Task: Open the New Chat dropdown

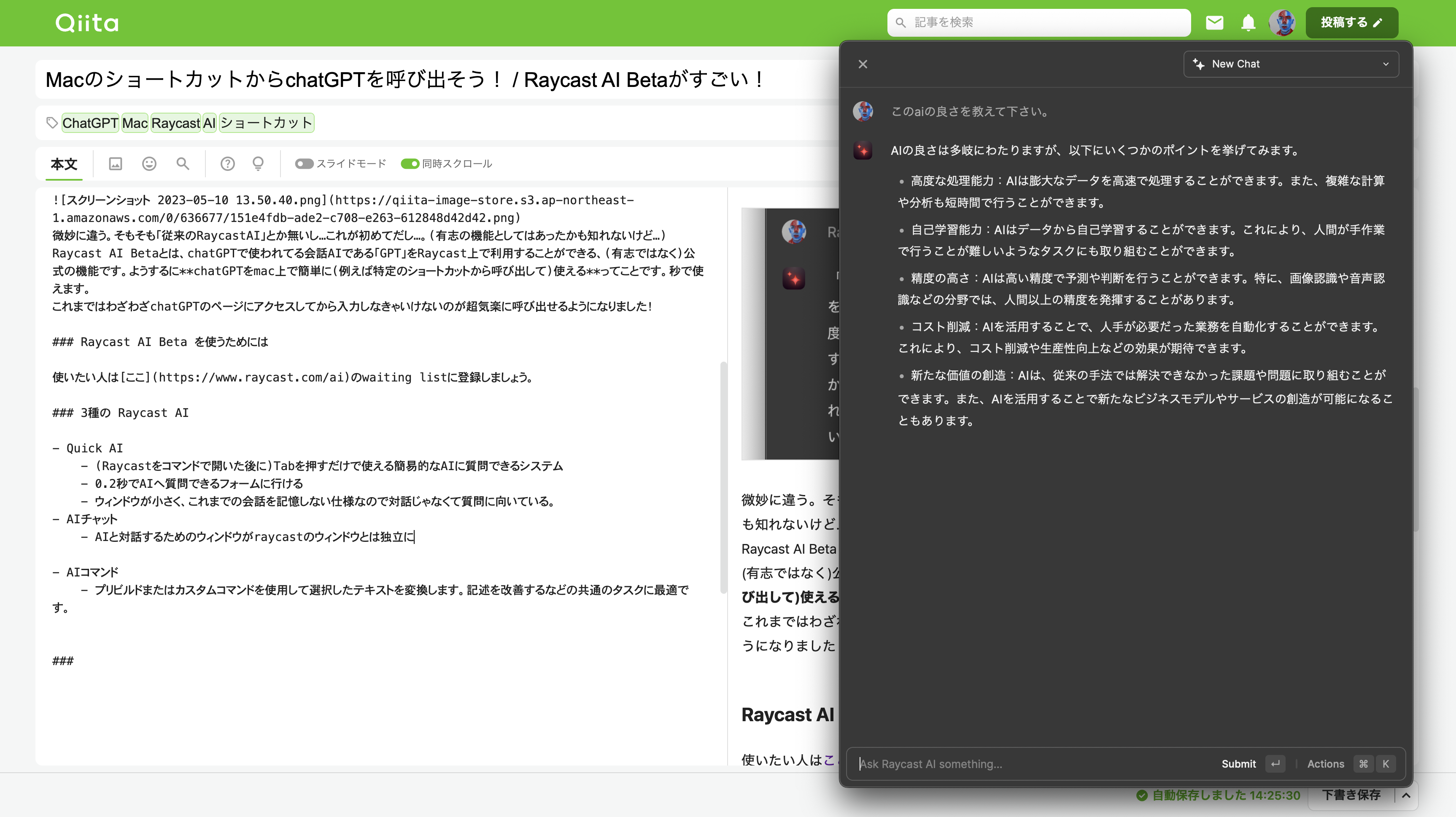Action: (x=1291, y=64)
